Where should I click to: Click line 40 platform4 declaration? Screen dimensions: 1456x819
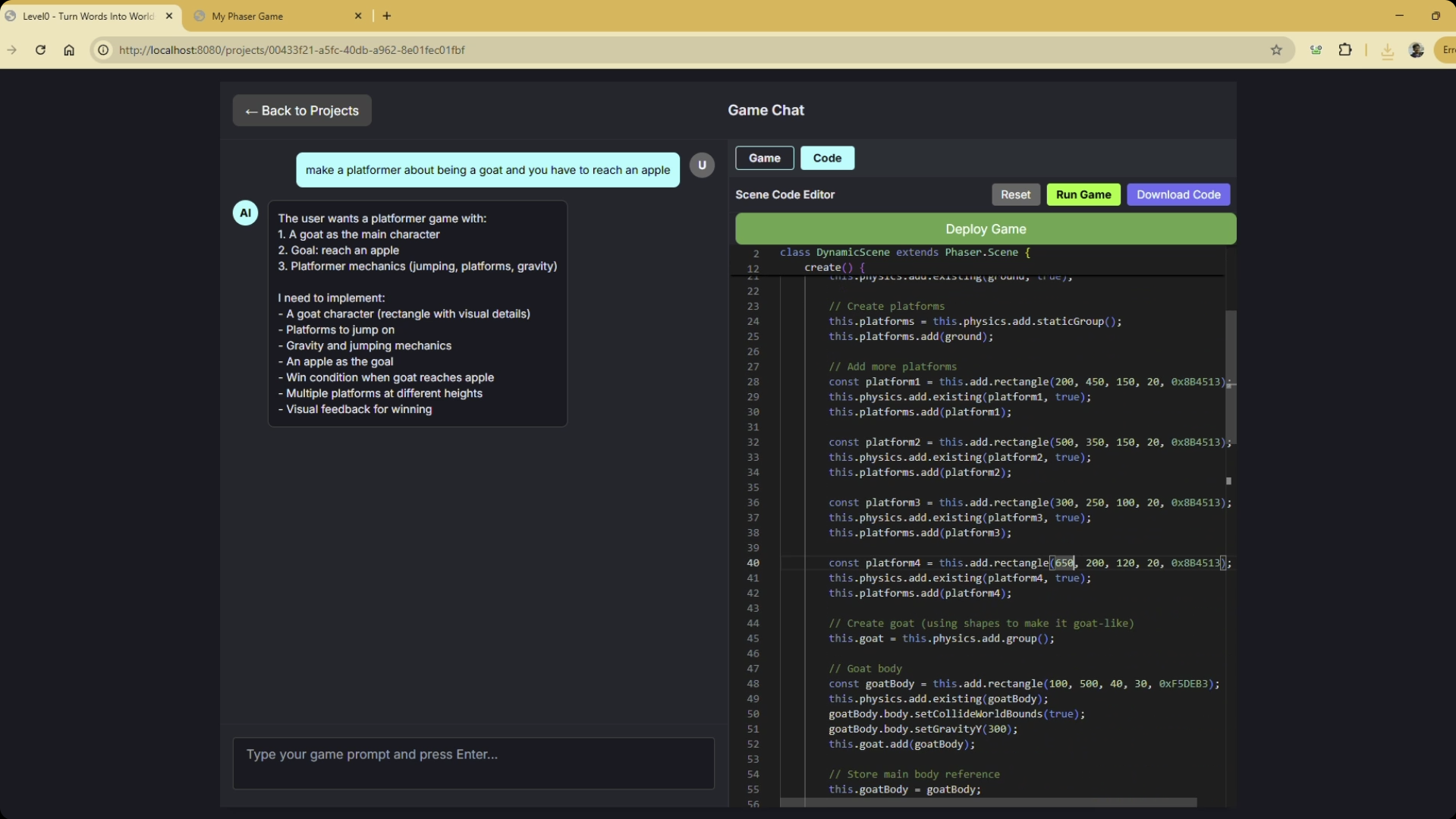point(1030,563)
